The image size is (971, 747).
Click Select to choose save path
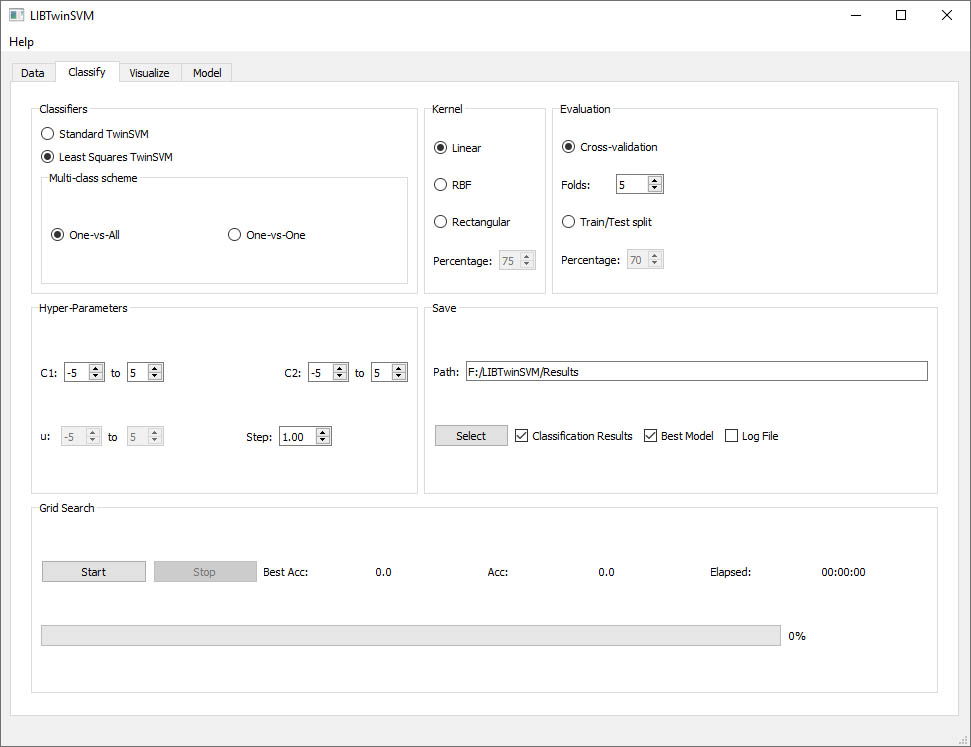tap(471, 435)
